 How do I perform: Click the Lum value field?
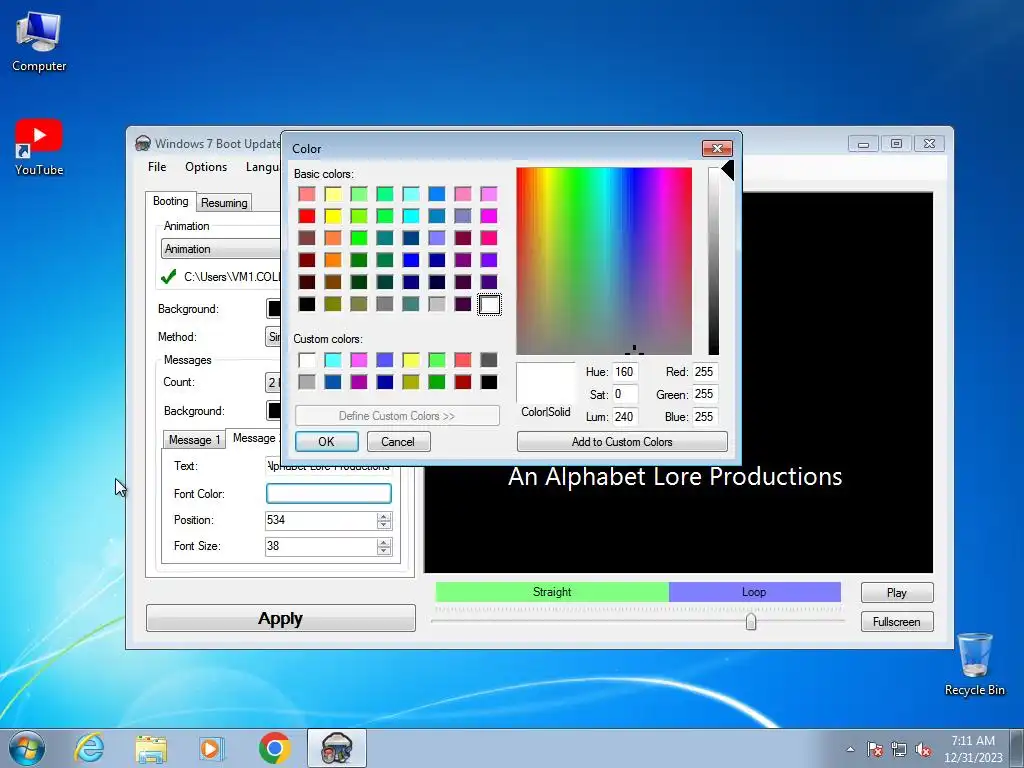[624, 417]
